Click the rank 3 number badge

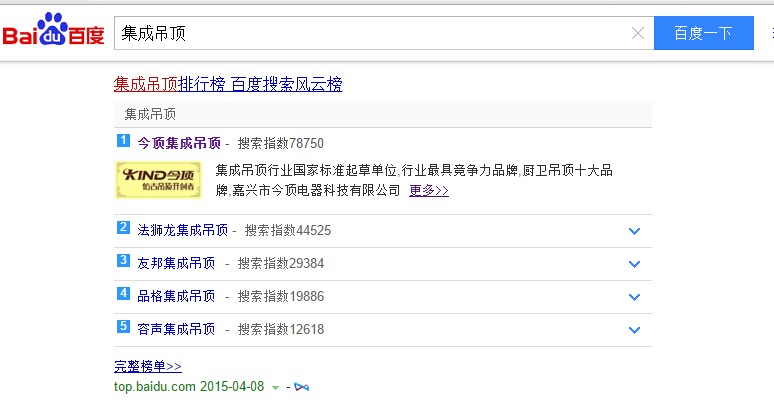123,260
